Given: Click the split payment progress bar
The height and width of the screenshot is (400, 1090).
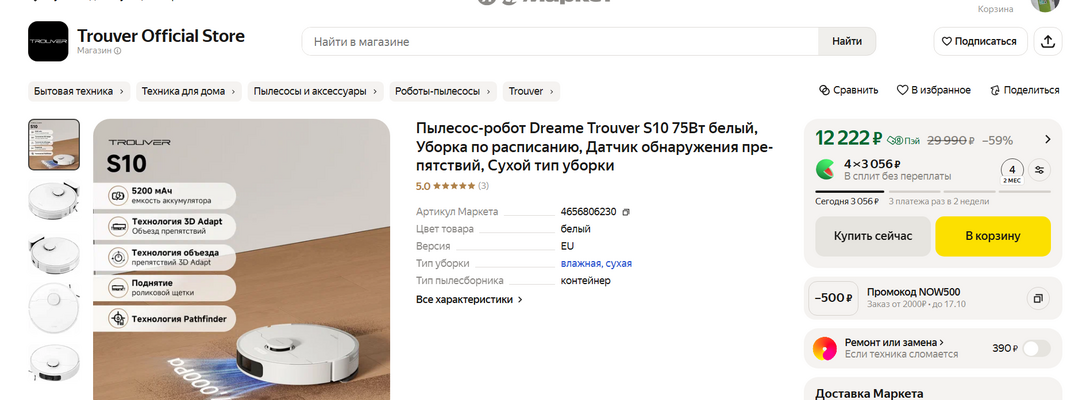Looking at the screenshot, I should 932,190.
